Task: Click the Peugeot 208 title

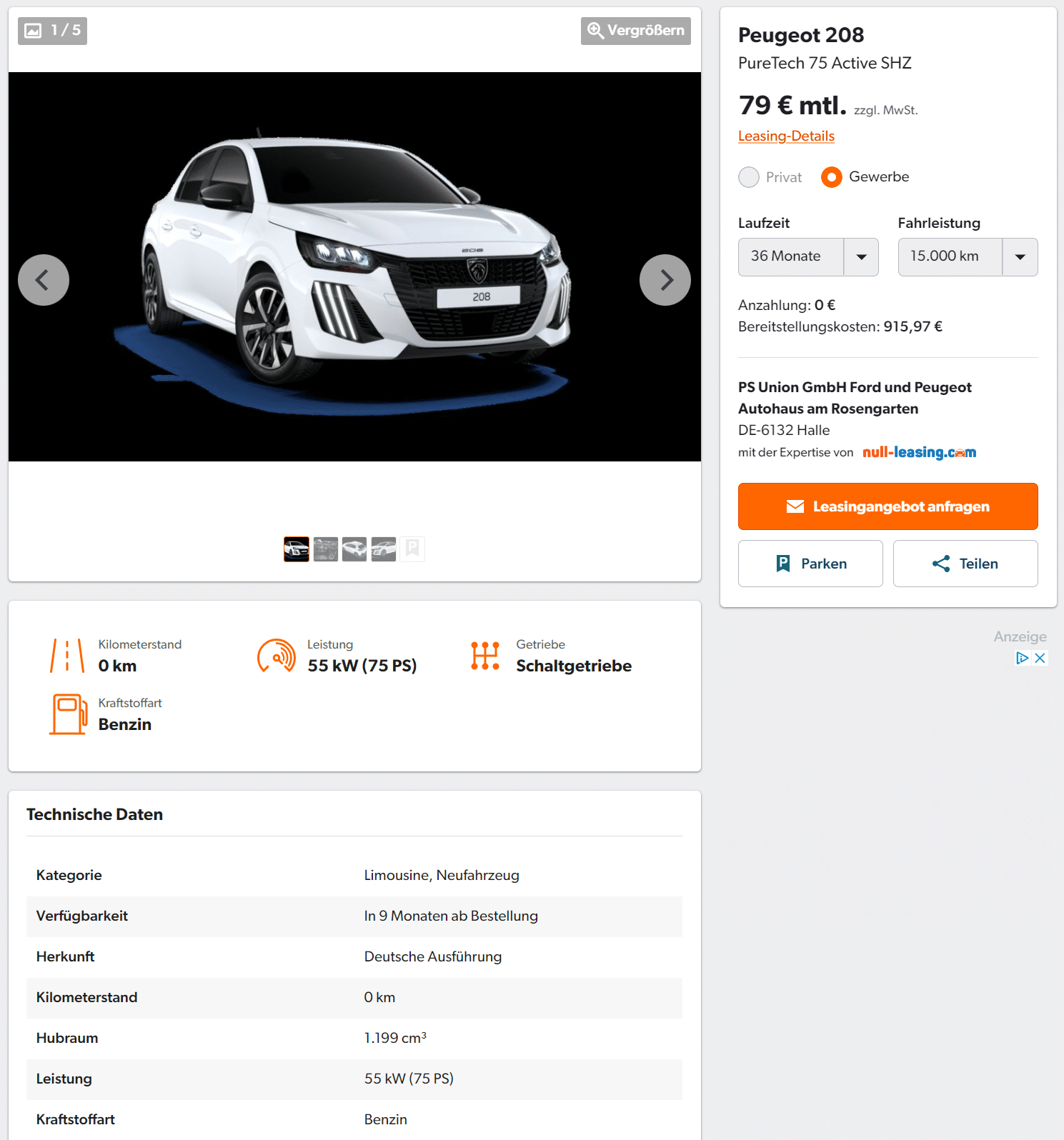Action: point(801,35)
